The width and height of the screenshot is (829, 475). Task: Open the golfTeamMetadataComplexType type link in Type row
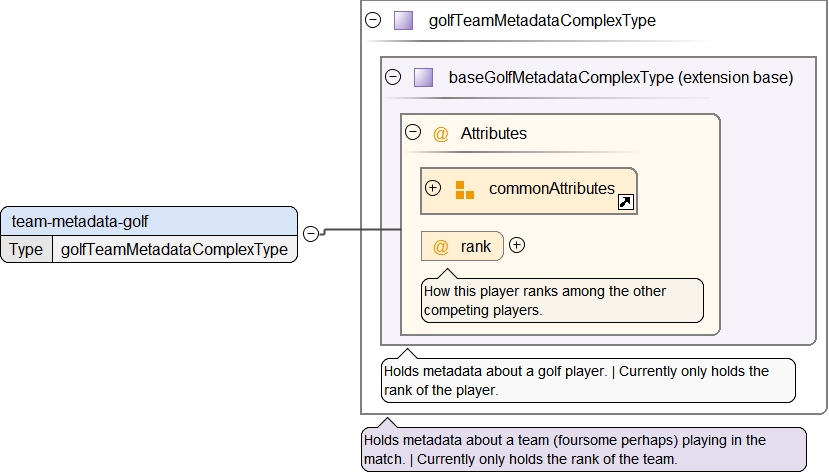tap(174, 250)
